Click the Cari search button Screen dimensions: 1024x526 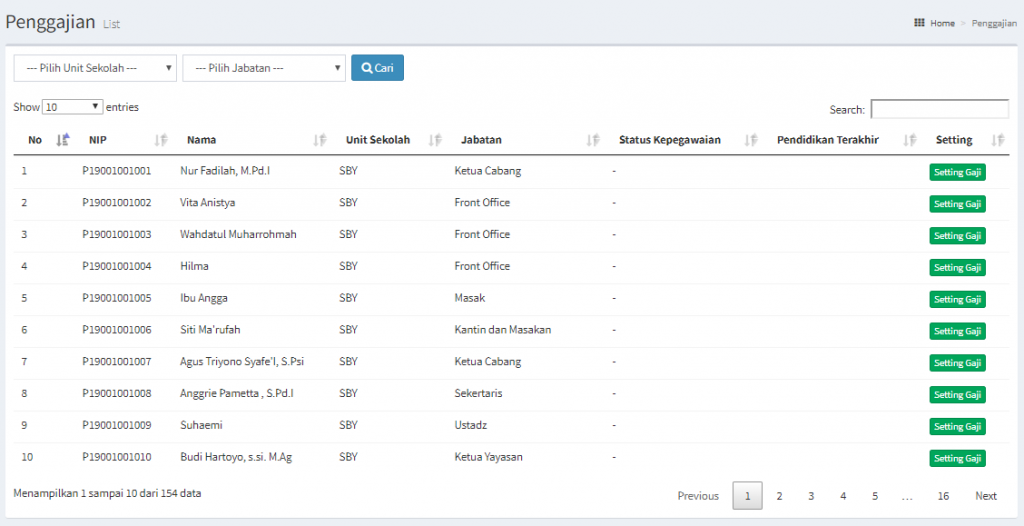(x=377, y=68)
